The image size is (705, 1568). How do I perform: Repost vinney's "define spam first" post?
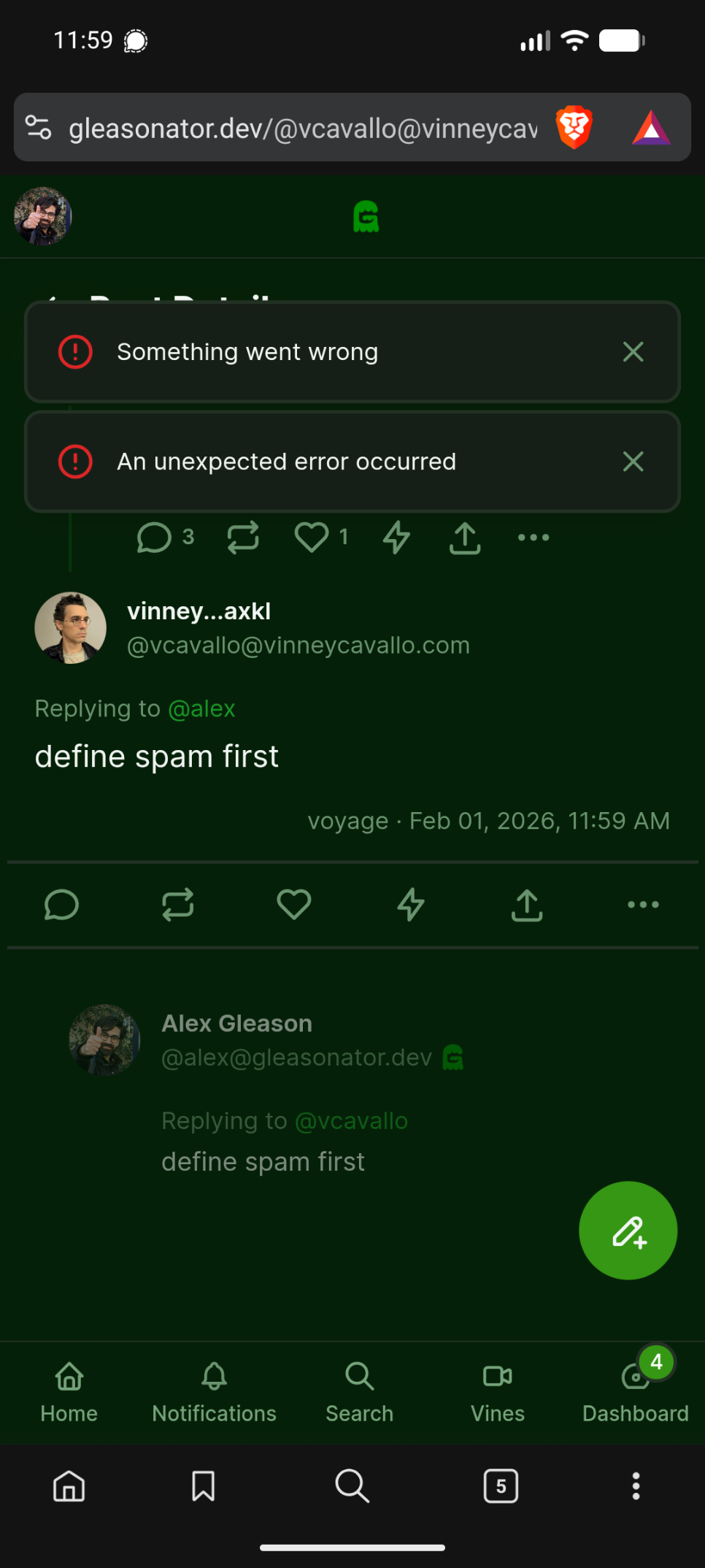(x=177, y=905)
